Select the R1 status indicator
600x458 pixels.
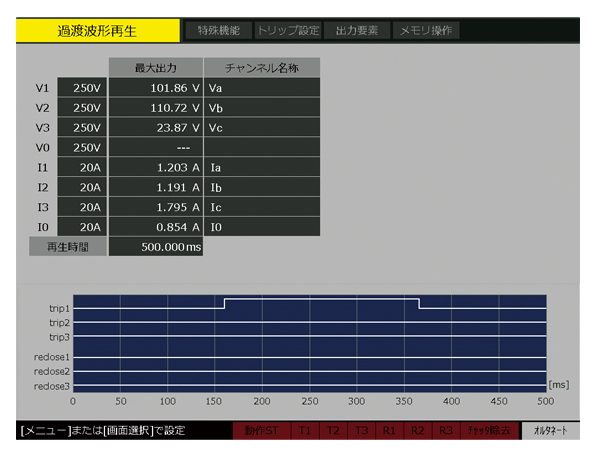point(389,431)
